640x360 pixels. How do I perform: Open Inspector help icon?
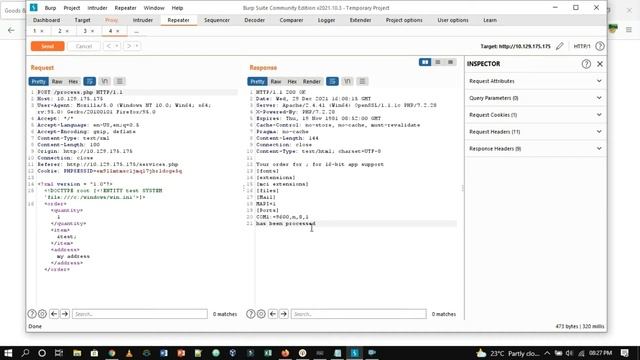pos(586,64)
